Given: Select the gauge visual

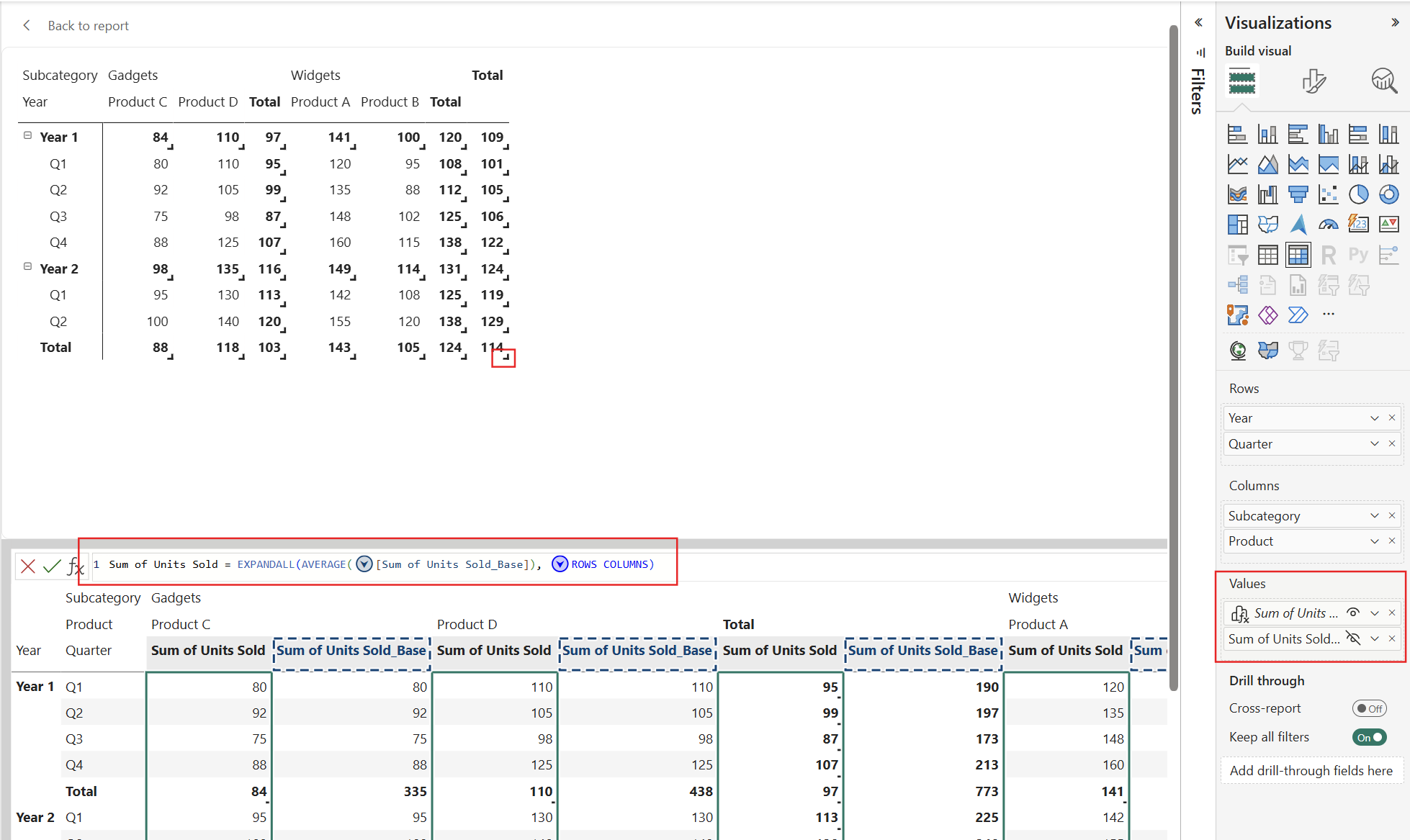Looking at the screenshot, I should 1328,225.
